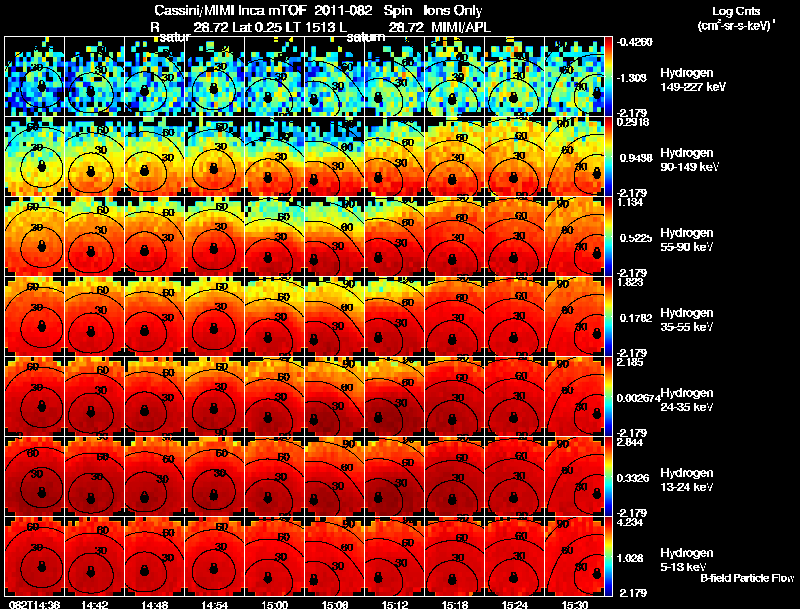The width and height of the screenshot is (800, 609).
Task: Click the 082T14:36 start time label
Action: [34, 604]
